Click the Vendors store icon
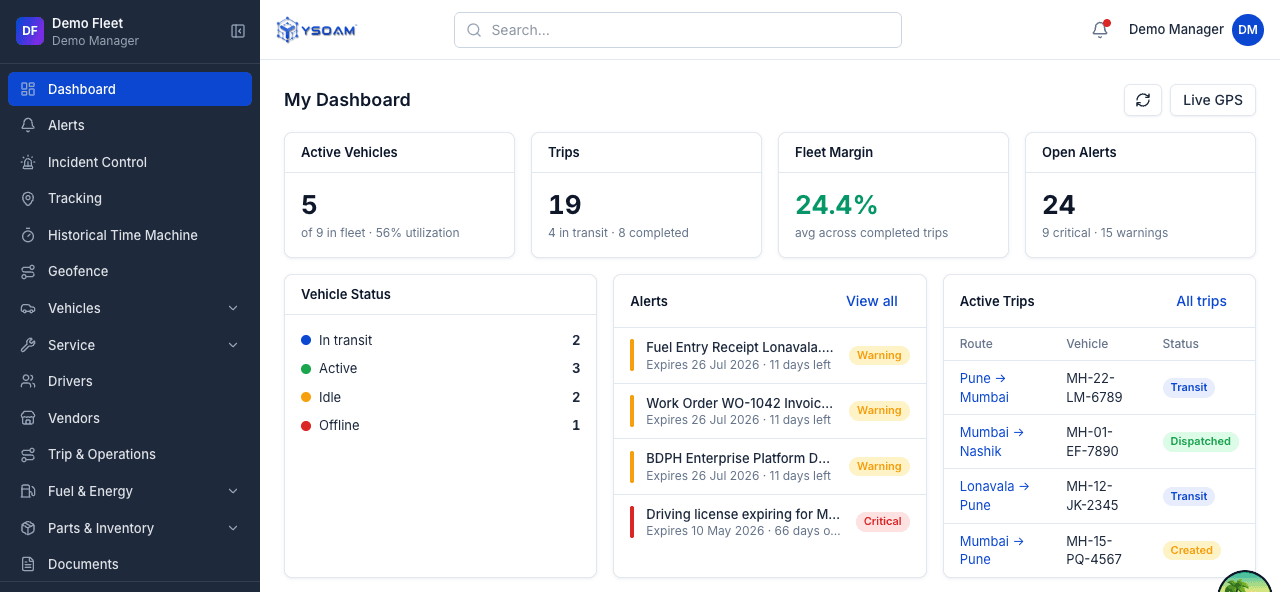The width and height of the screenshot is (1280, 592). coord(28,418)
